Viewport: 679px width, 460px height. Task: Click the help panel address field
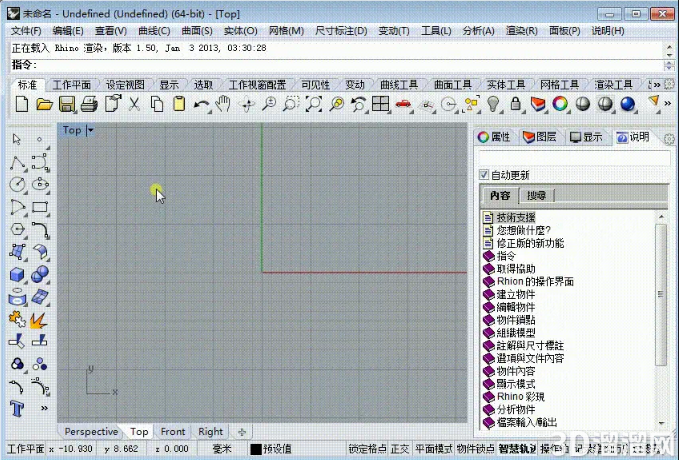pos(574,157)
